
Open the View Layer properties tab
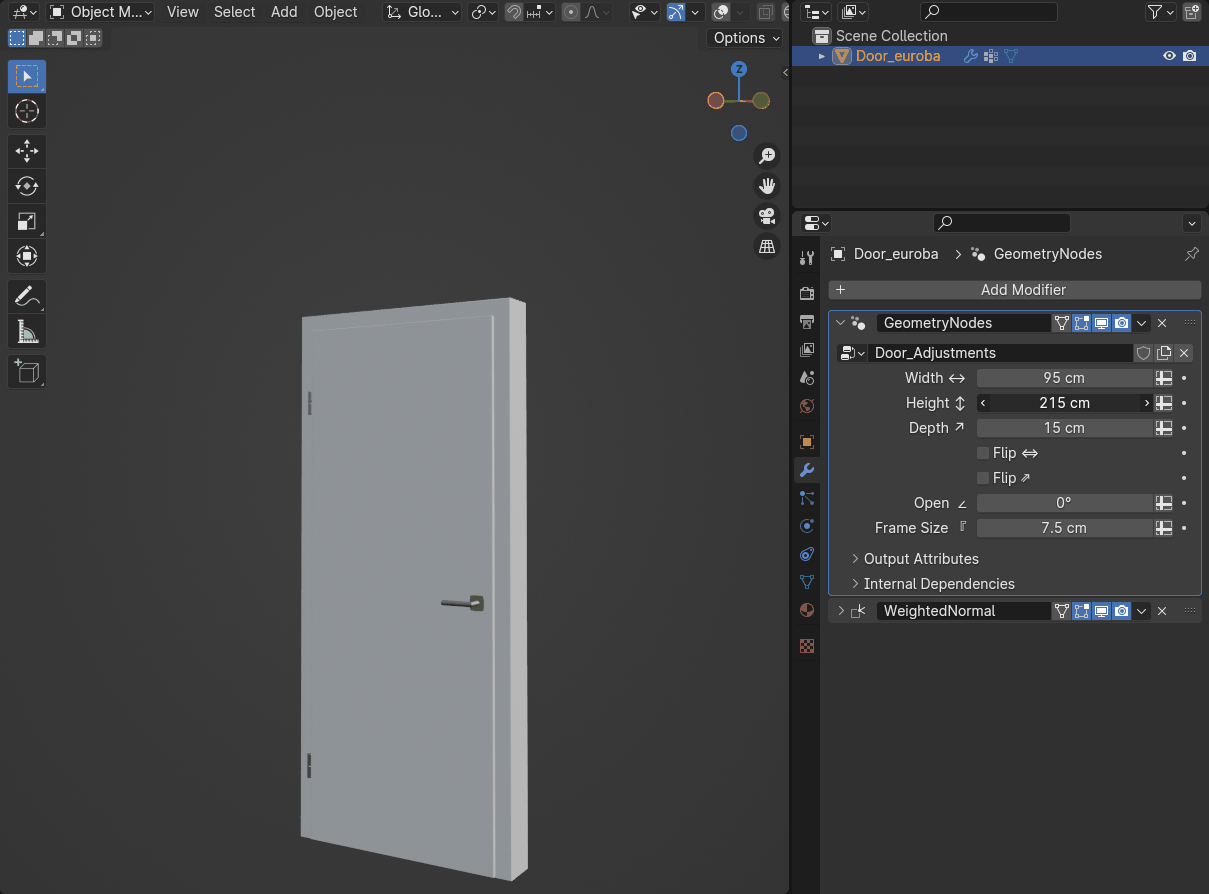pyautogui.click(x=807, y=350)
